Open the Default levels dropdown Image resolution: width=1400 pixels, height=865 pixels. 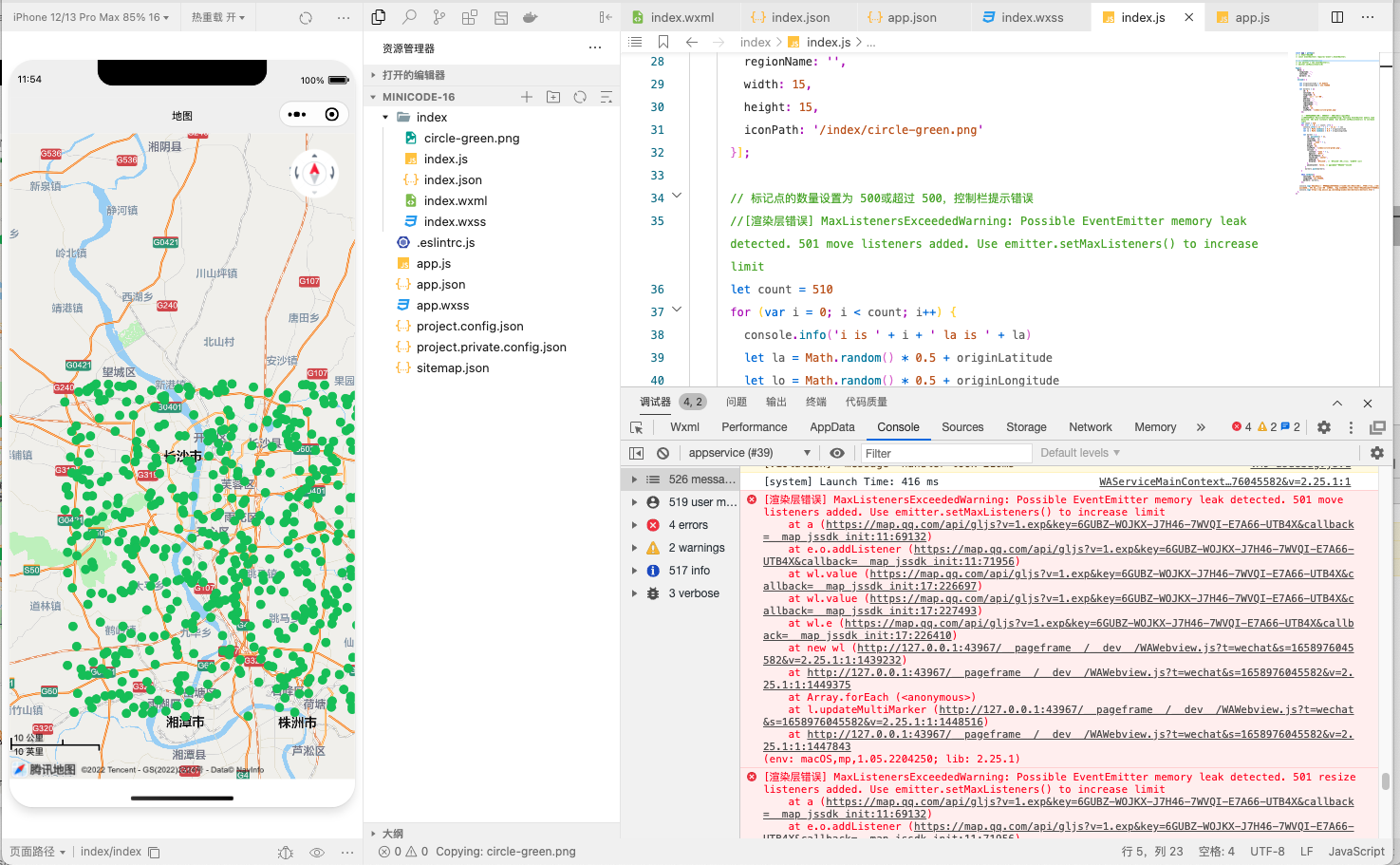(1080, 453)
